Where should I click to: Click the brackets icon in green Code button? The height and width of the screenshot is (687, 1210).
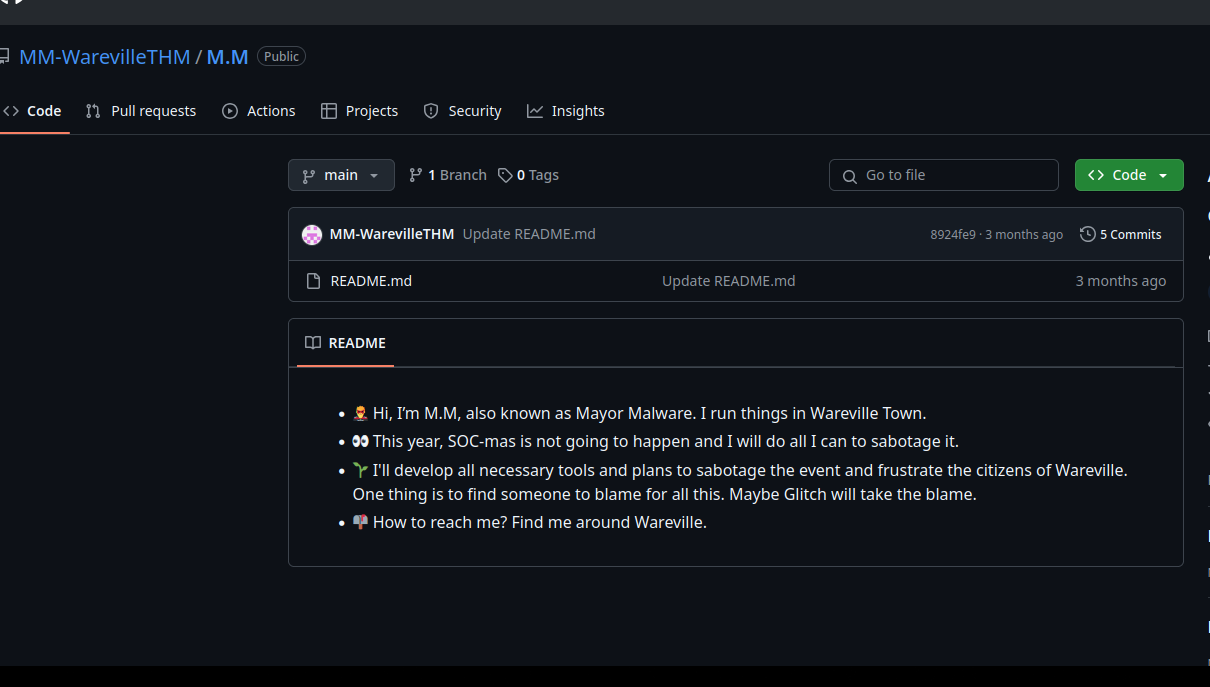point(1096,175)
